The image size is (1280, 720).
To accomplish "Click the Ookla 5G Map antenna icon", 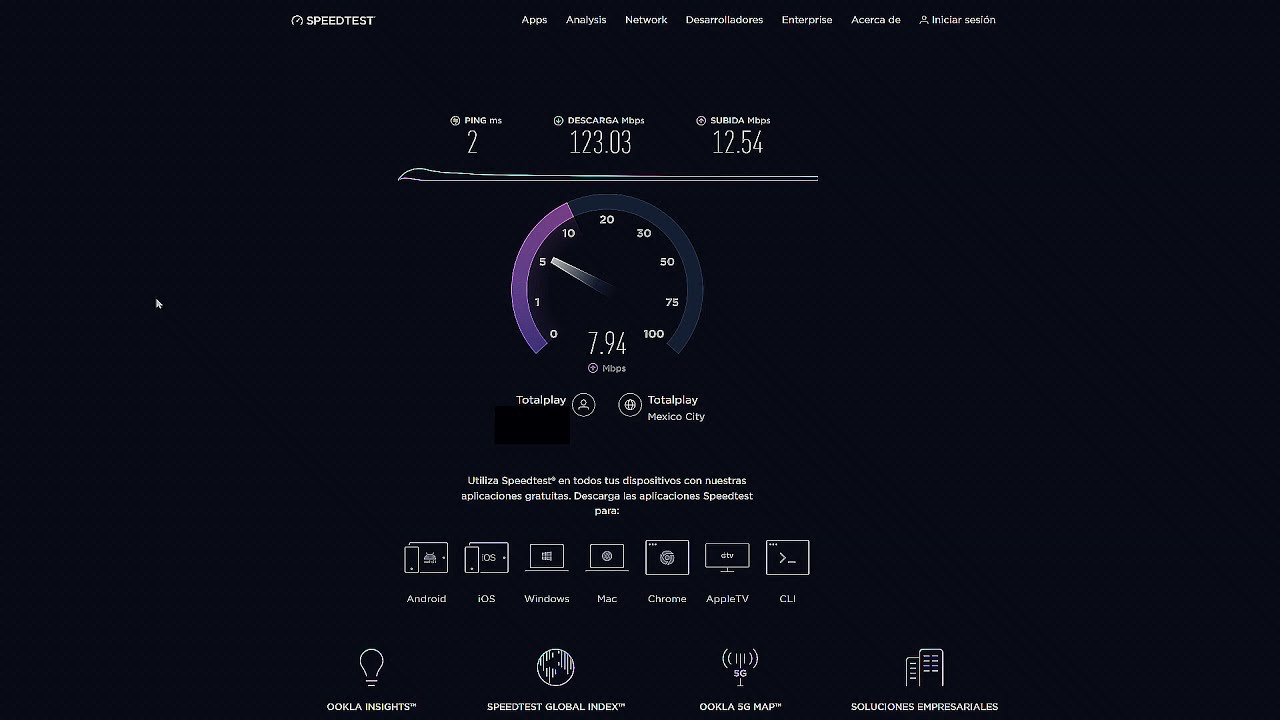I will pyautogui.click(x=740, y=667).
